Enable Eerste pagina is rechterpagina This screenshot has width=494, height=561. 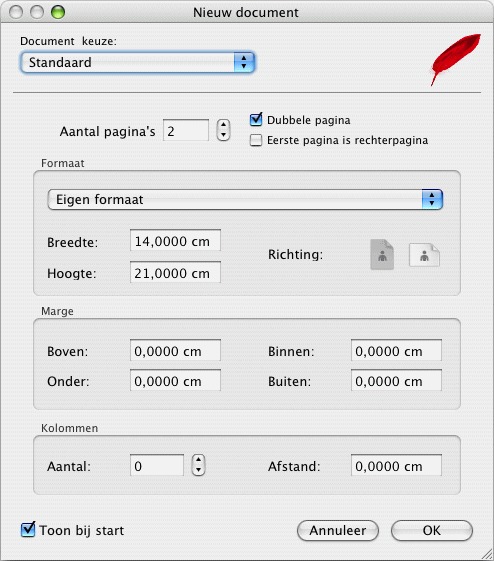tap(256, 140)
